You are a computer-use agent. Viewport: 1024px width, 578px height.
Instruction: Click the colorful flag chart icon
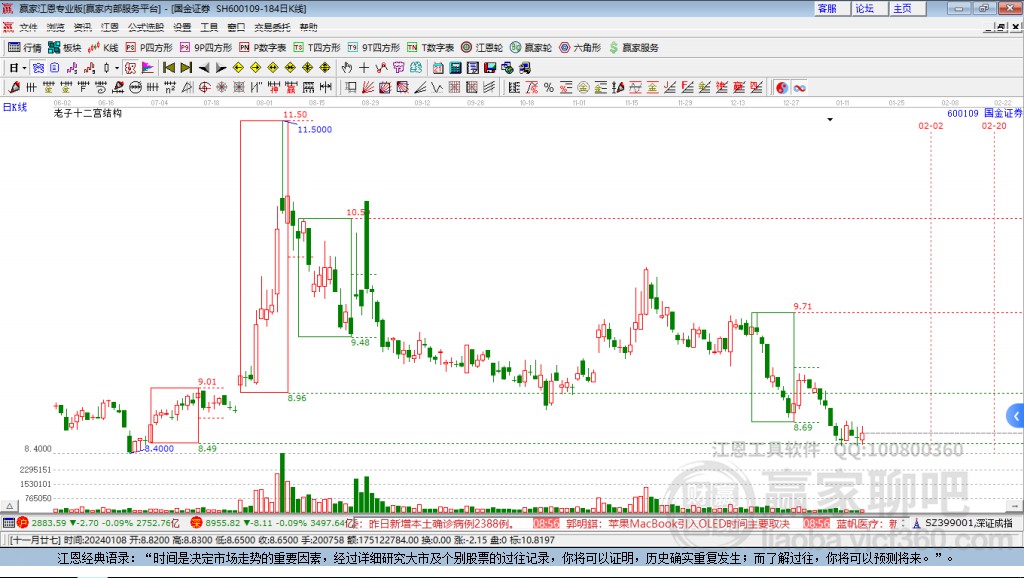coord(148,68)
